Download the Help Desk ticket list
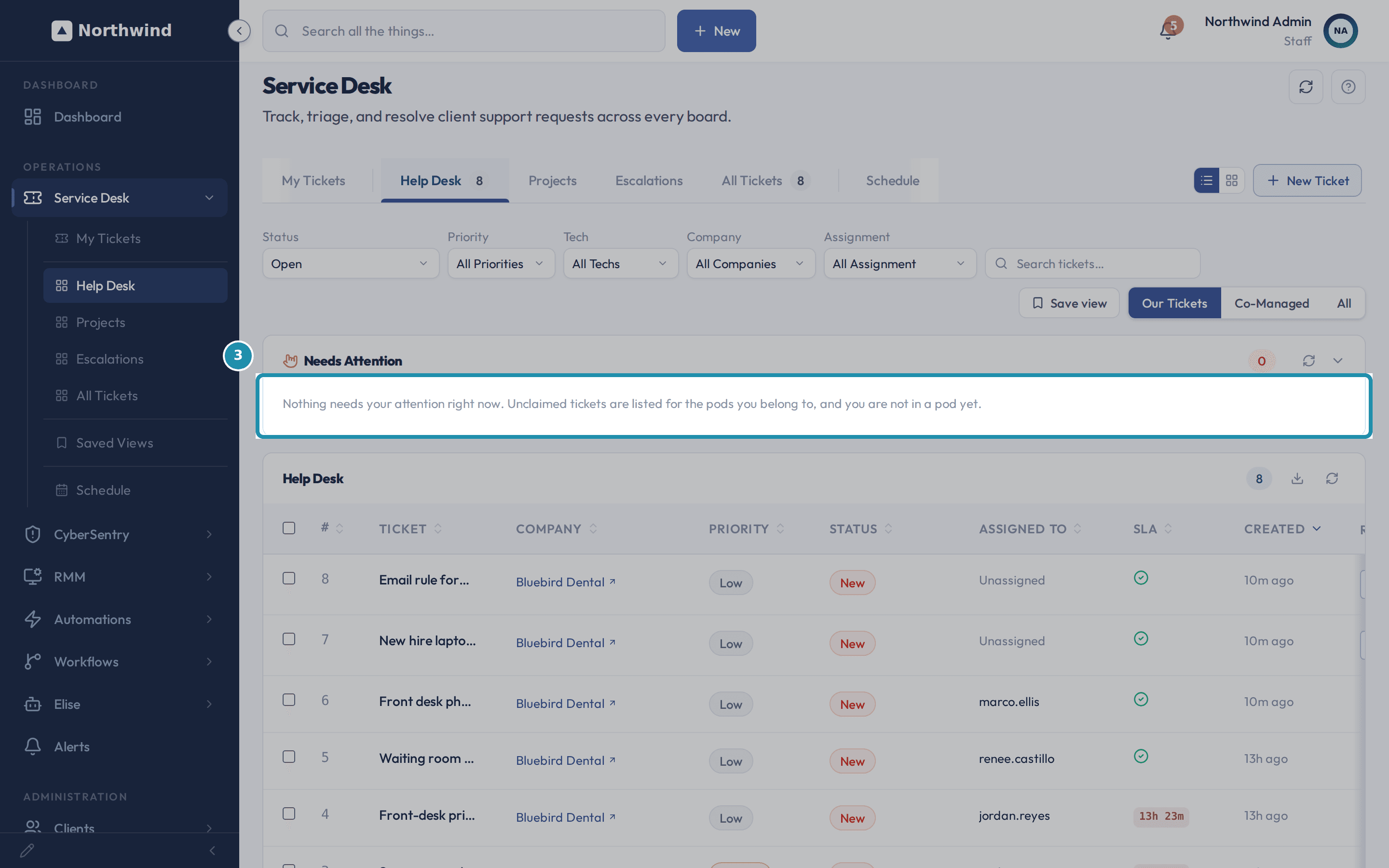 tap(1297, 478)
